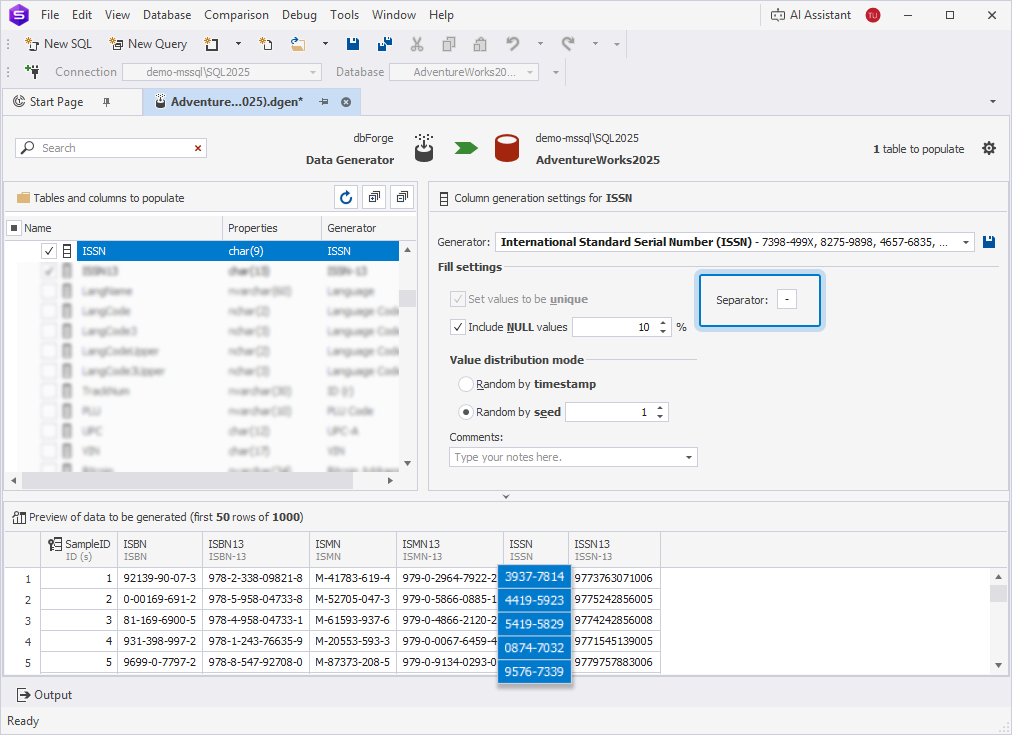Open the File menu
Viewport: 1012px width, 735px height.
tap(50, 15)
